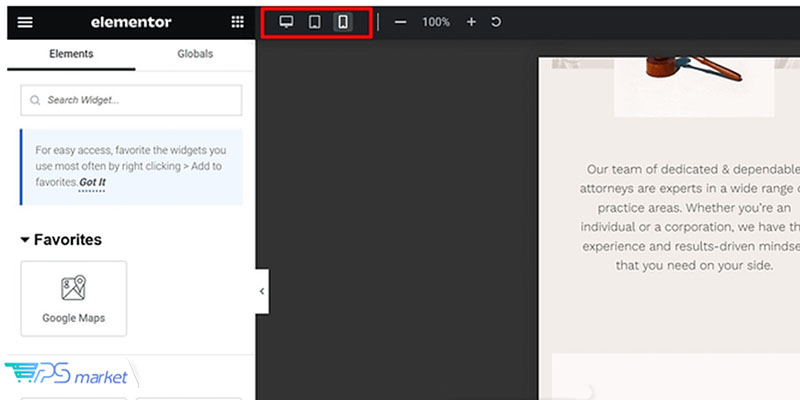Select the attorneys paragraph in the preview
Image resolution: width=800 pixels, height=400 pixels.
689,217
